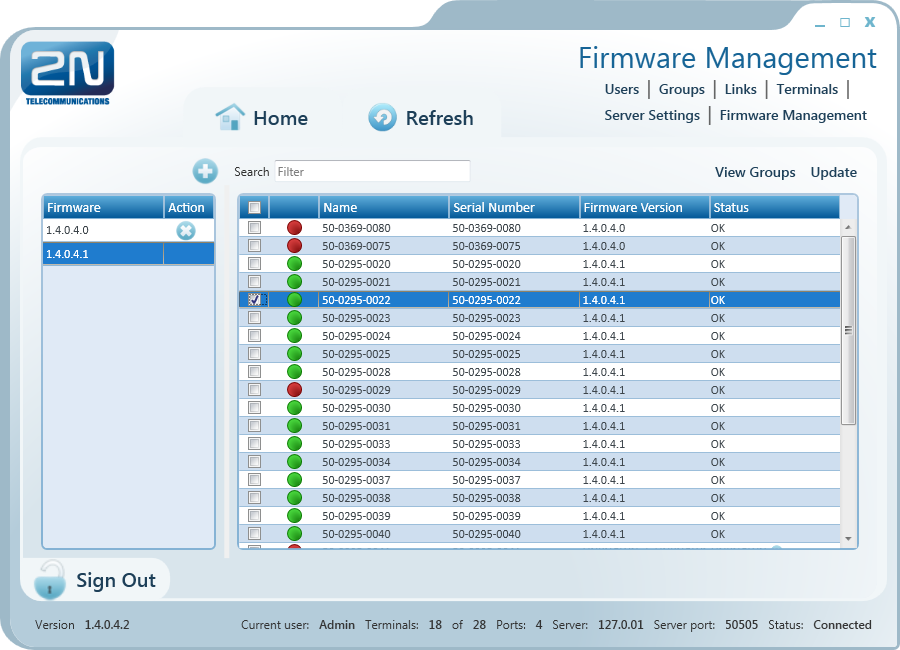Uncheck the box for terminal 50-0295-0022
The height and width of the screenshot is (650, 900).
254,299
